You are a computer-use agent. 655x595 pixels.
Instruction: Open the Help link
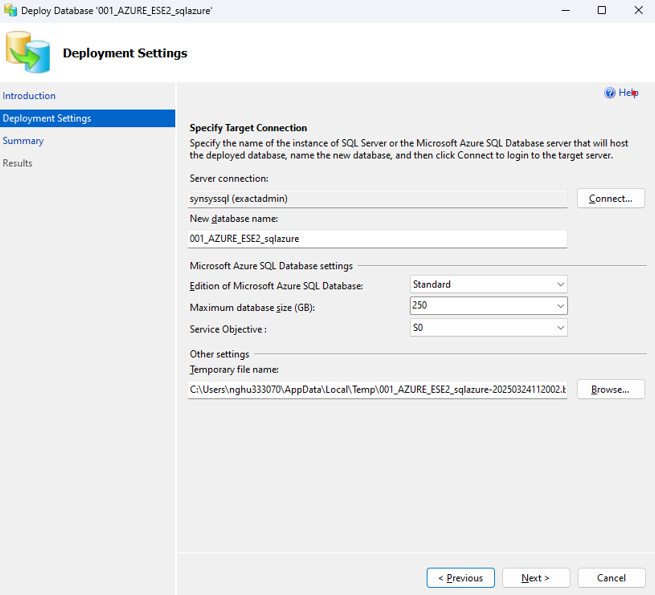coord(628,93)
